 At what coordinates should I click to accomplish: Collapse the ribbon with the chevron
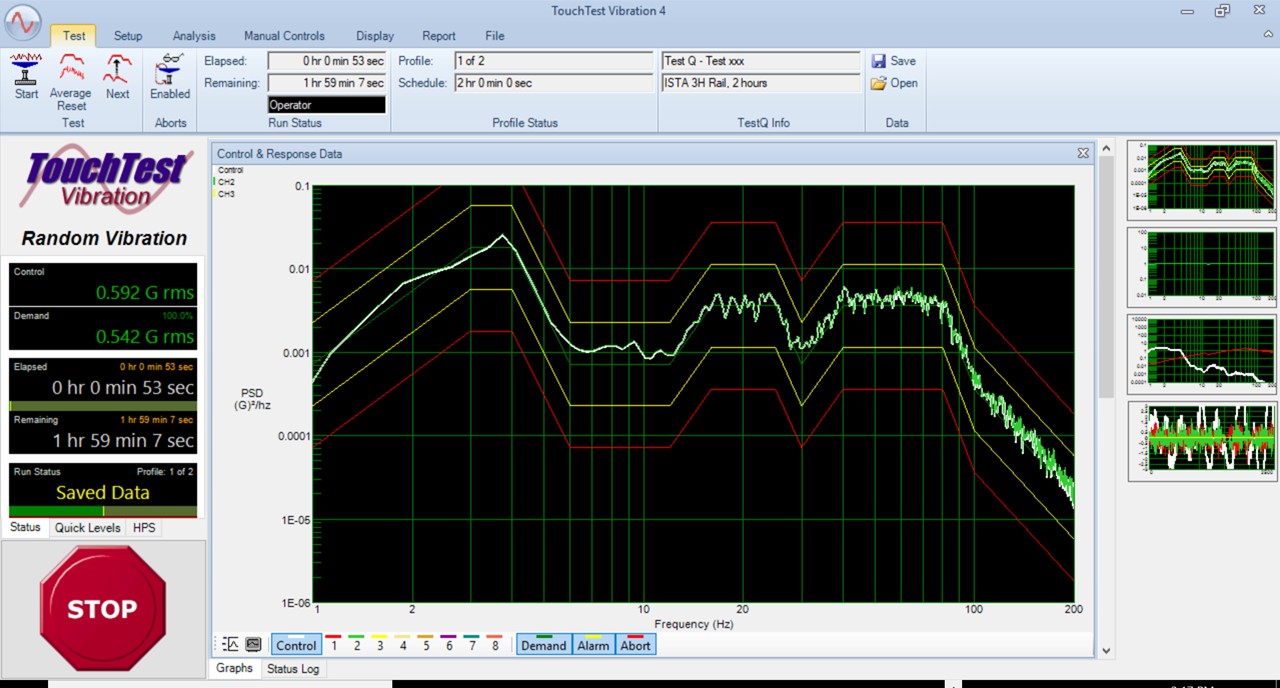(x=1266, y=36)
